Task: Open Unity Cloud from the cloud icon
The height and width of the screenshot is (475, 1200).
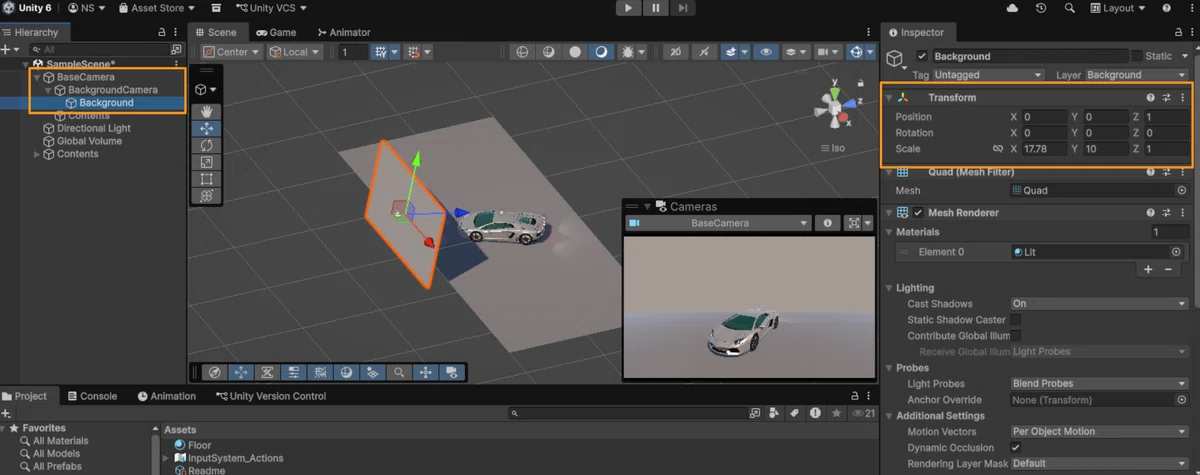Action: [x=1013, y=8]
